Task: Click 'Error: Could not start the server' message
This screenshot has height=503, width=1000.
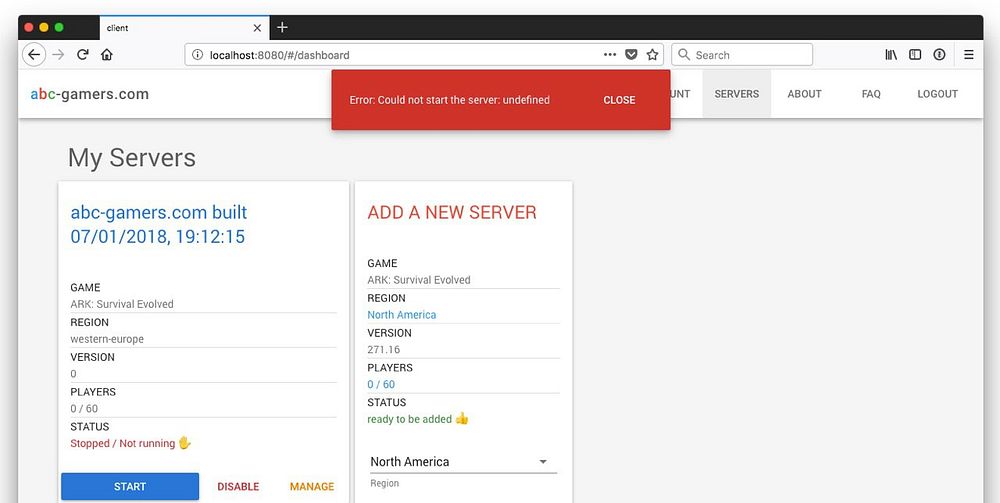Action: [450, 100]
